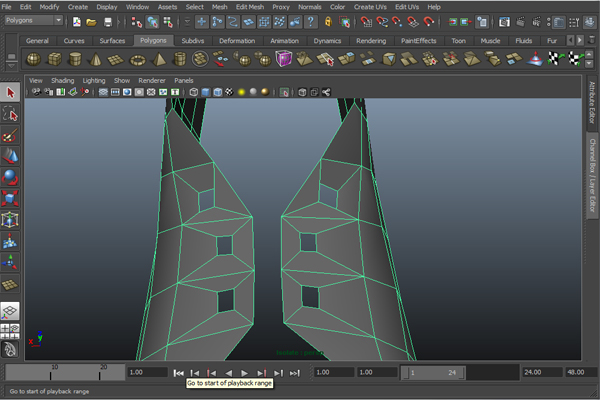Activate the Scale tool cube icon
Viewport: 600px width, 400px height.
(x=10, y=198)
